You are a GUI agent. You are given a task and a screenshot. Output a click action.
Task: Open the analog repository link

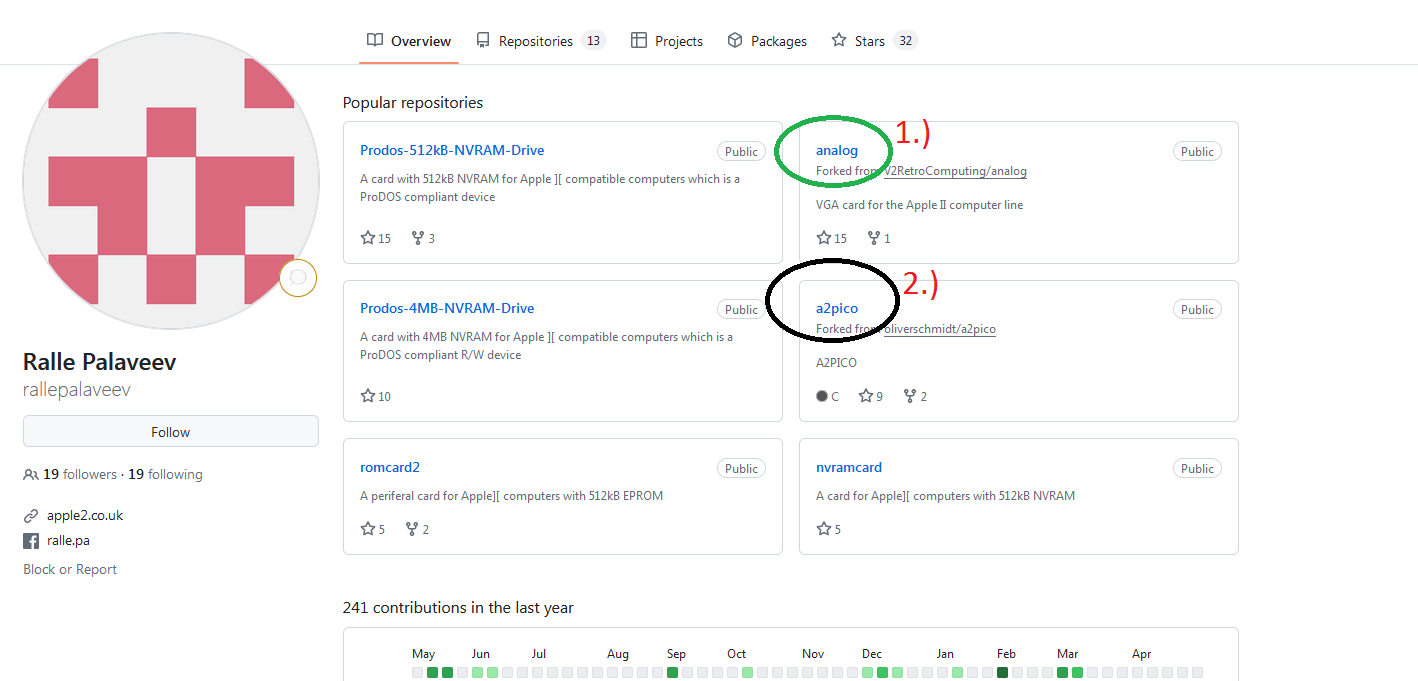point(837,150)
